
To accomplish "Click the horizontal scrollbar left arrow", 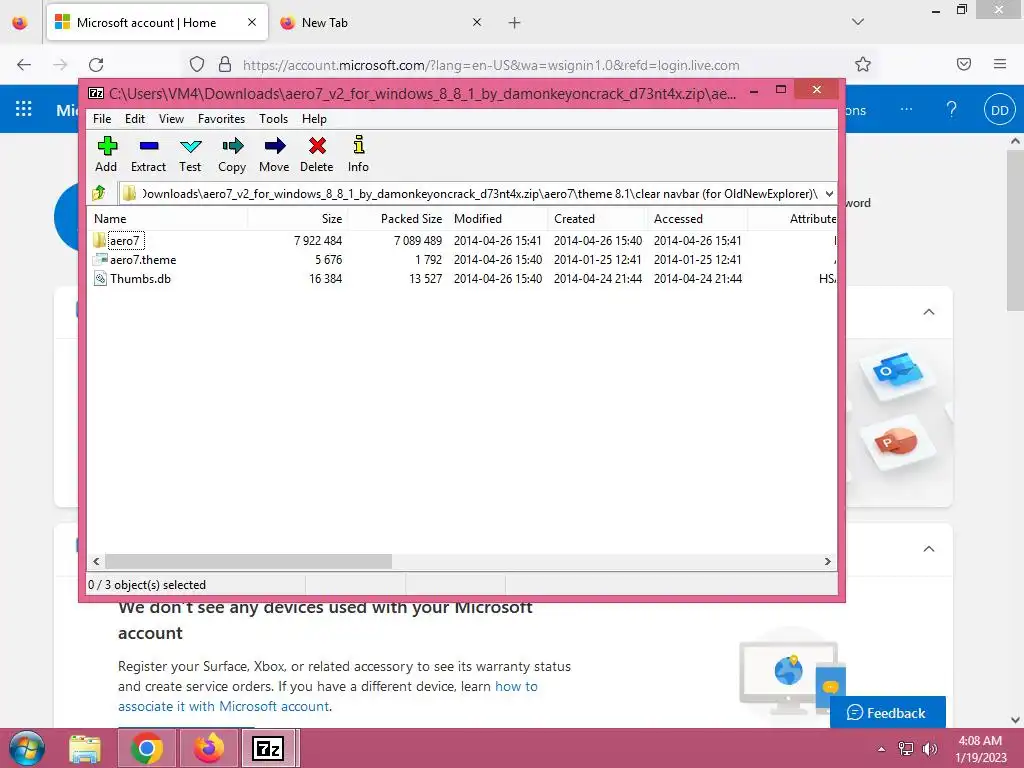I will pos(96,562).
